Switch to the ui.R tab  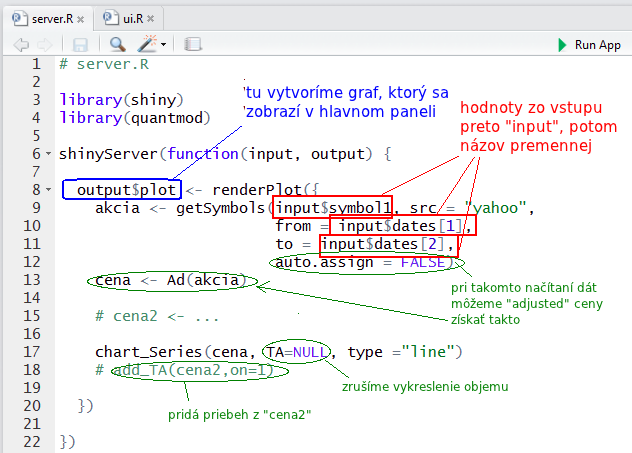tap(129, 19)
